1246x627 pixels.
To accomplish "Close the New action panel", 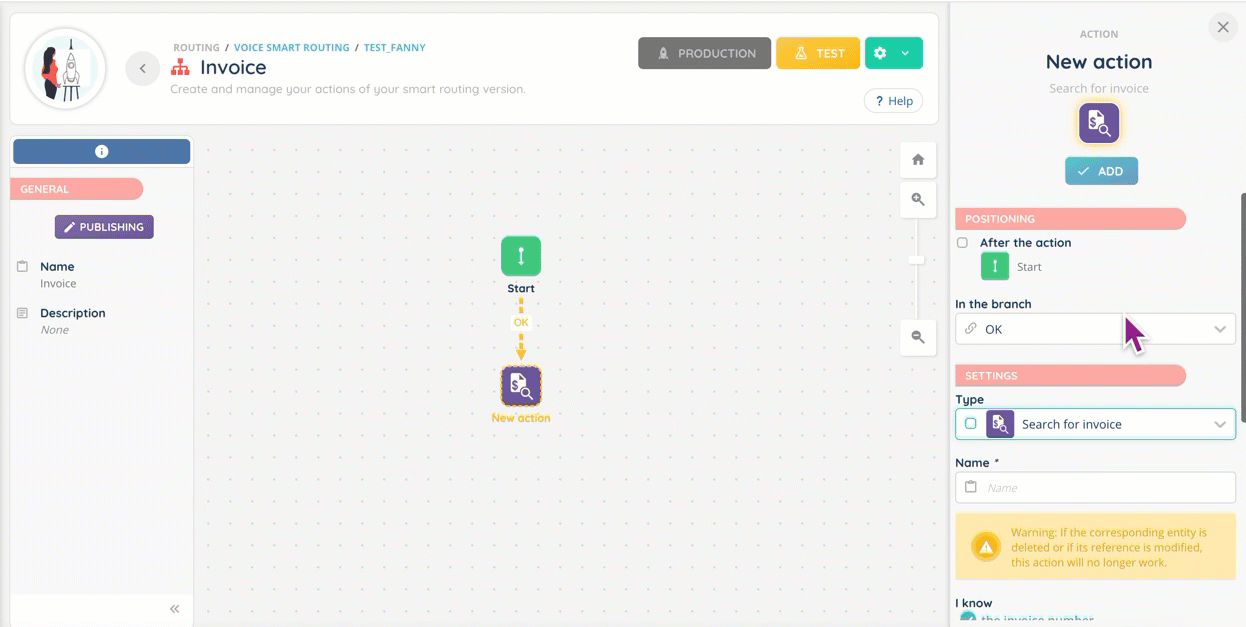I will pos(1222,28).
